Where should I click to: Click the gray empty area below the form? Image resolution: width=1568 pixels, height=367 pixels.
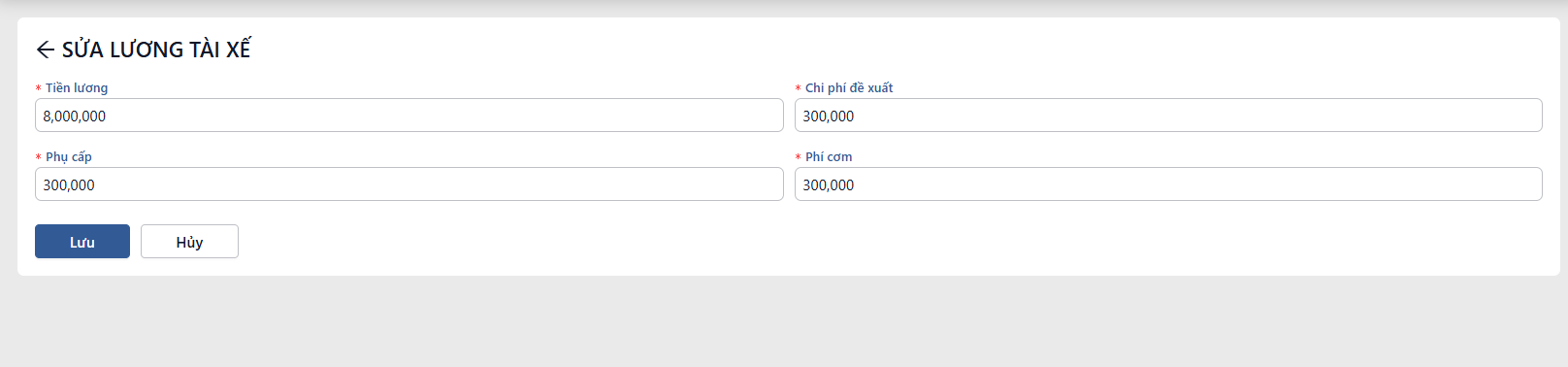(784, 322)
